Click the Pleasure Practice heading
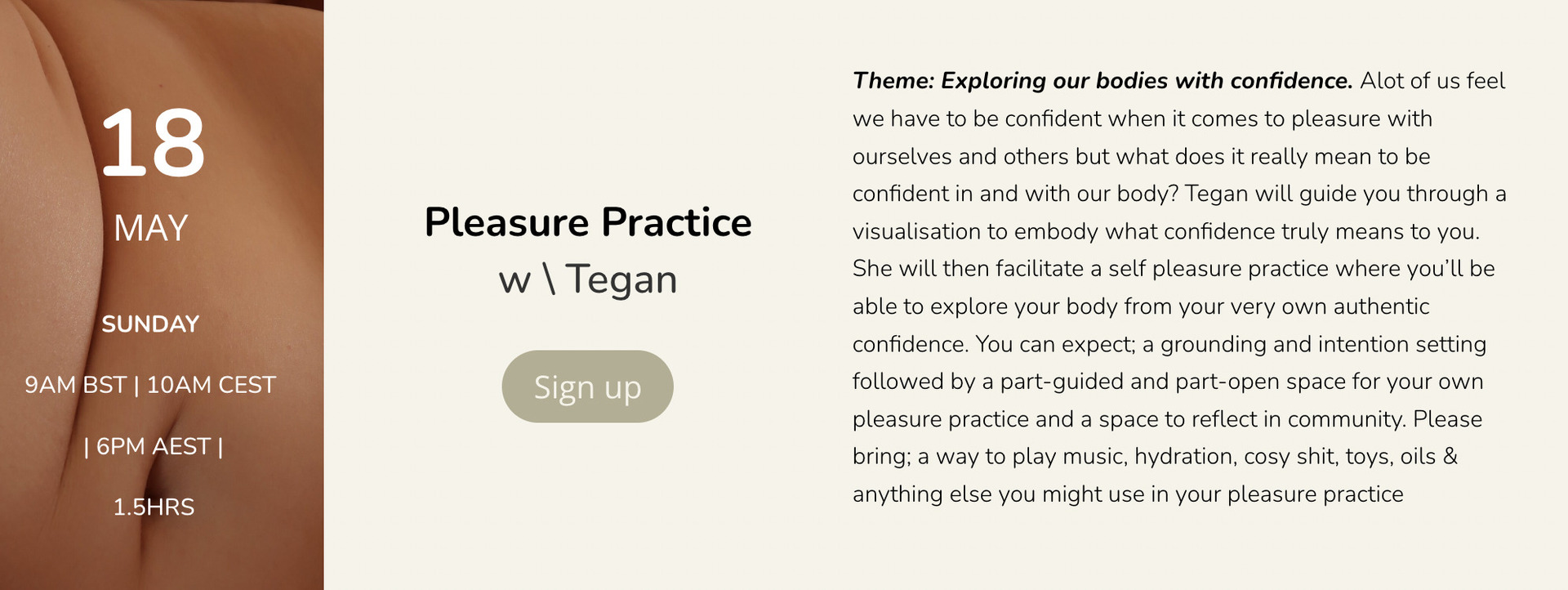The width and height of the screenshot is (1568, 590). pyautogui.click(x=587, y=222)
